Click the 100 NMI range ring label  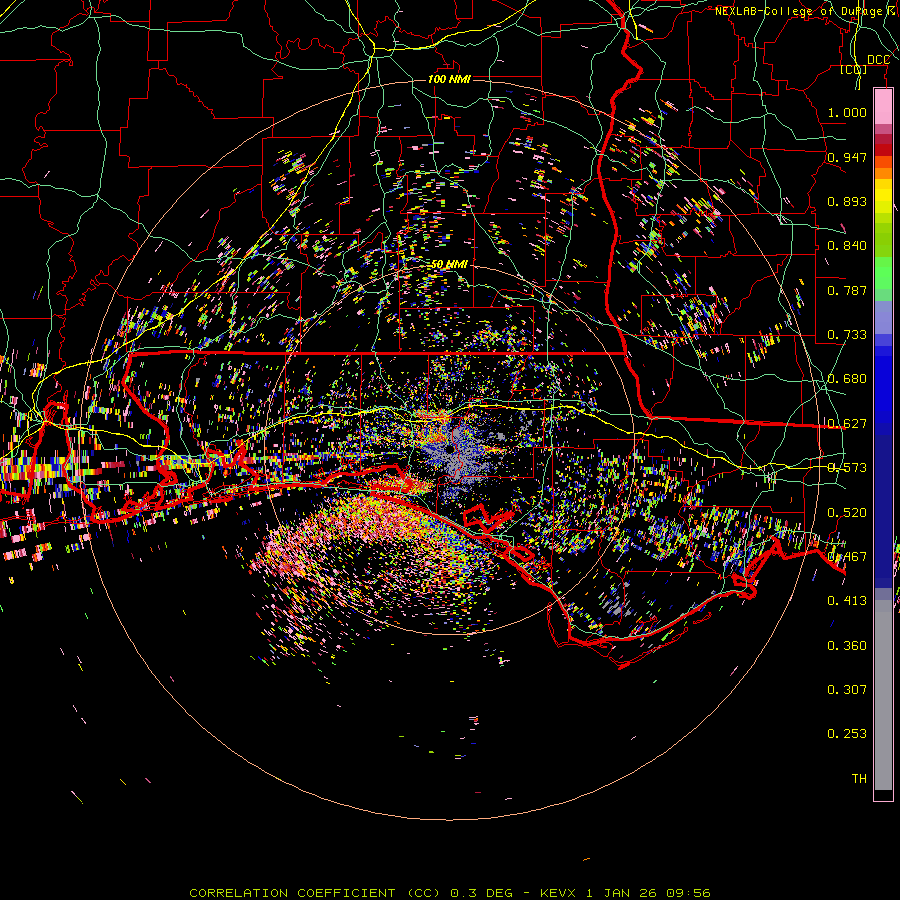point(449,79)
